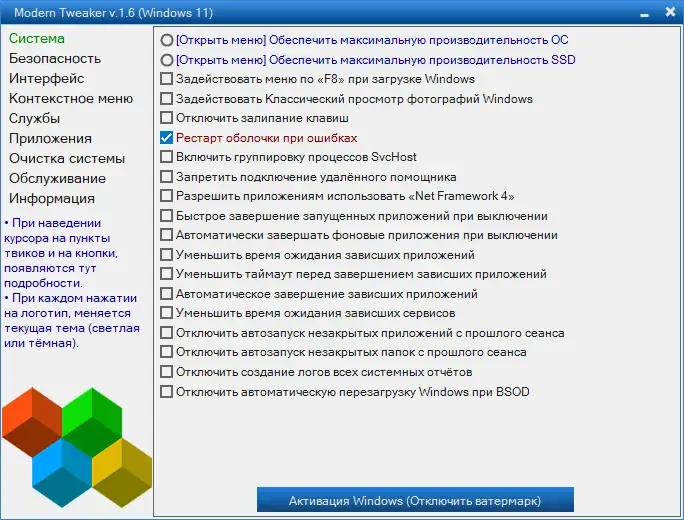Enable SvcHost process grouping checkbox
Viewport: 684px width, 520px height.
pos(166,157)
